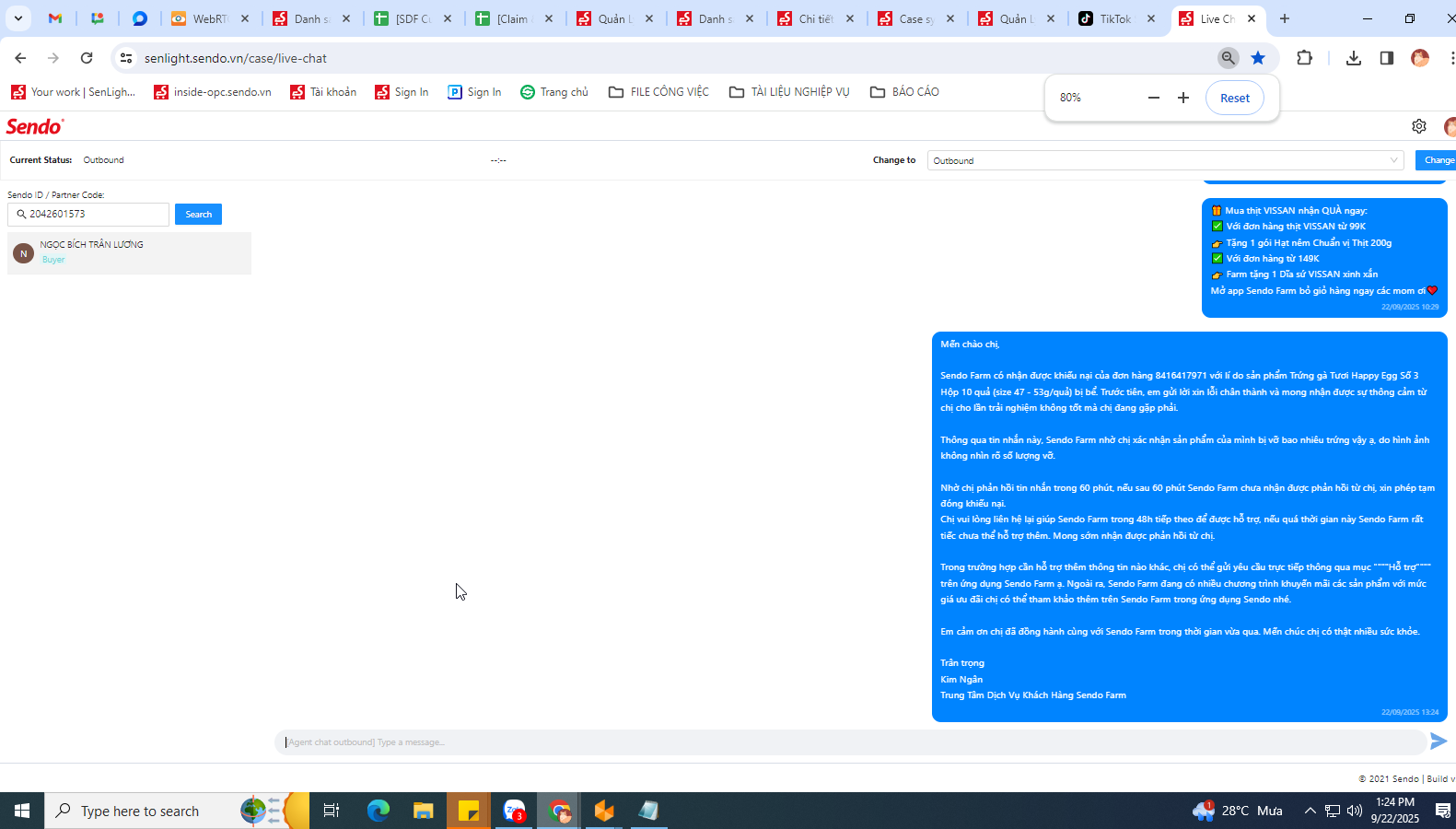Click the zoom magnifier icon in address bar

[x=1228, y=58]
